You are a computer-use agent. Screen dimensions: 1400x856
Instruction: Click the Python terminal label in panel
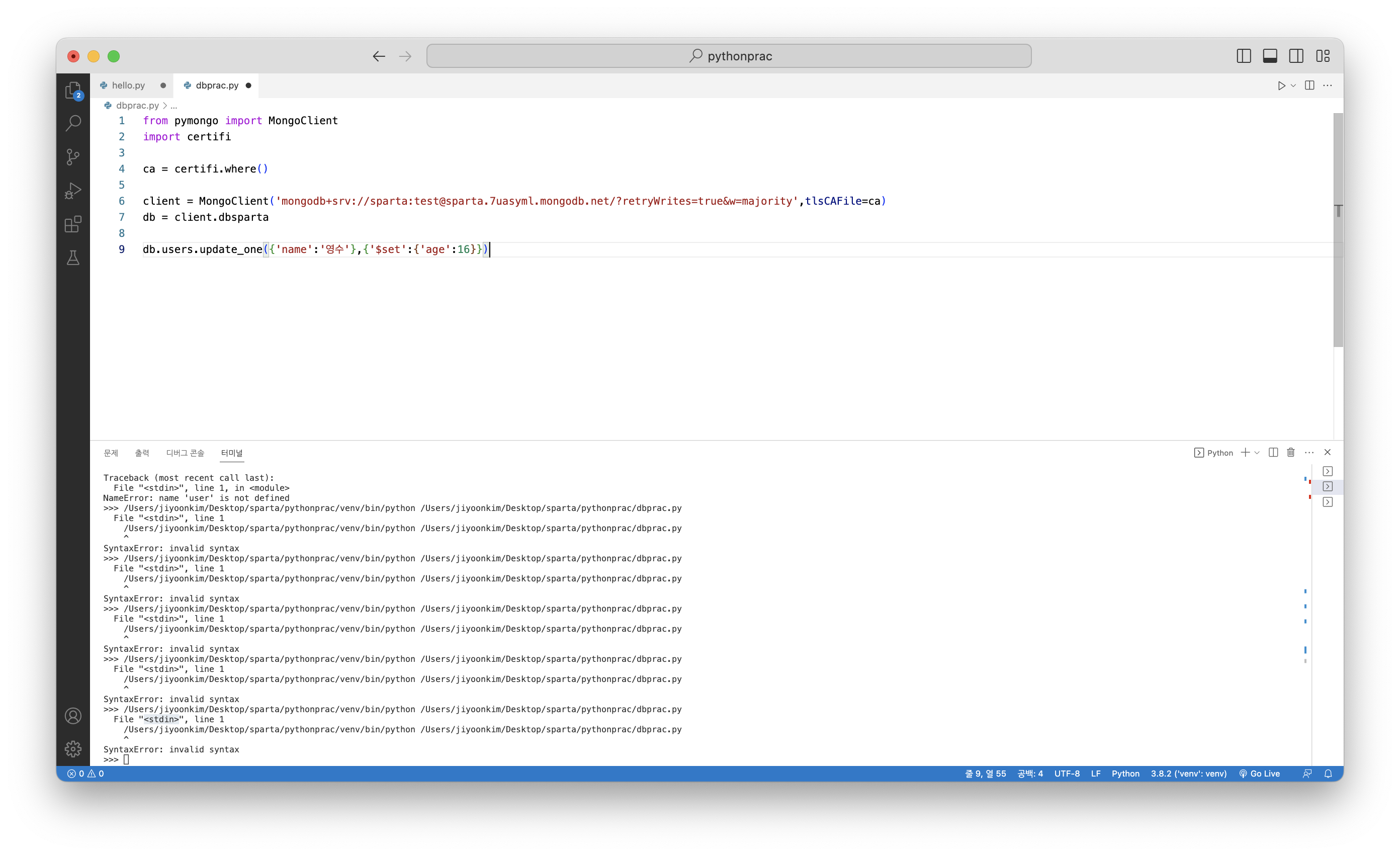pos(1213,453)
